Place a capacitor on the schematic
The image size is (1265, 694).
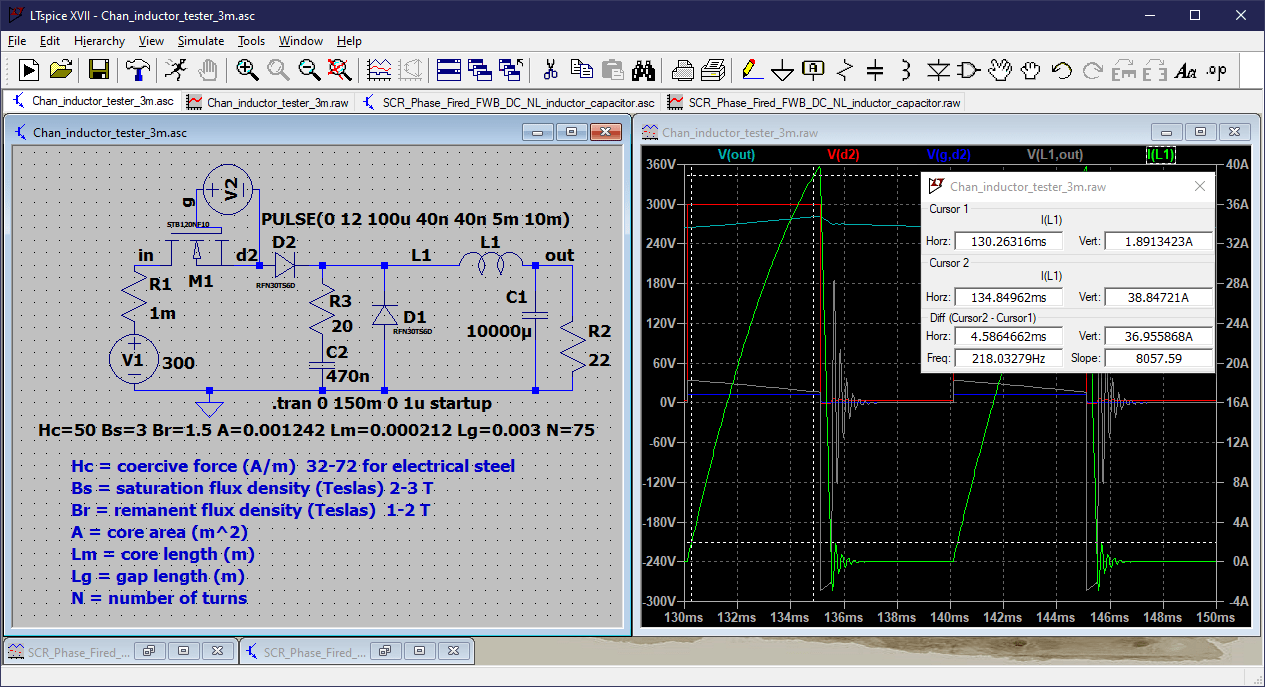tap(875, 71)
